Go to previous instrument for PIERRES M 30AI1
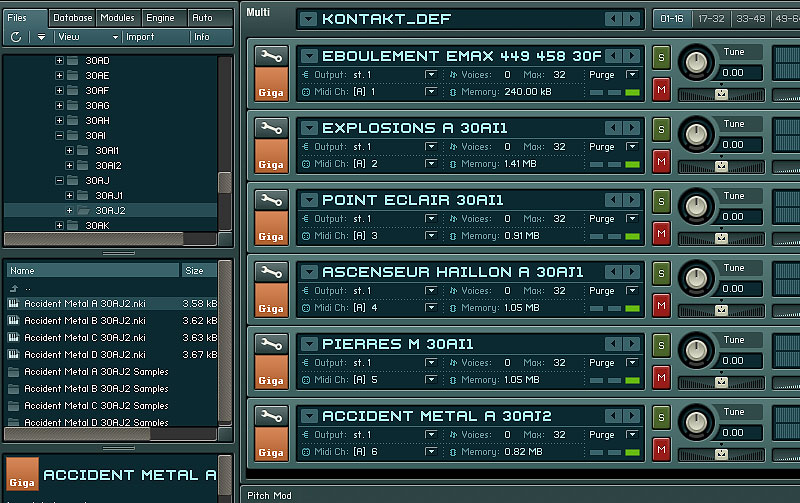 click(x=613, y=343)
